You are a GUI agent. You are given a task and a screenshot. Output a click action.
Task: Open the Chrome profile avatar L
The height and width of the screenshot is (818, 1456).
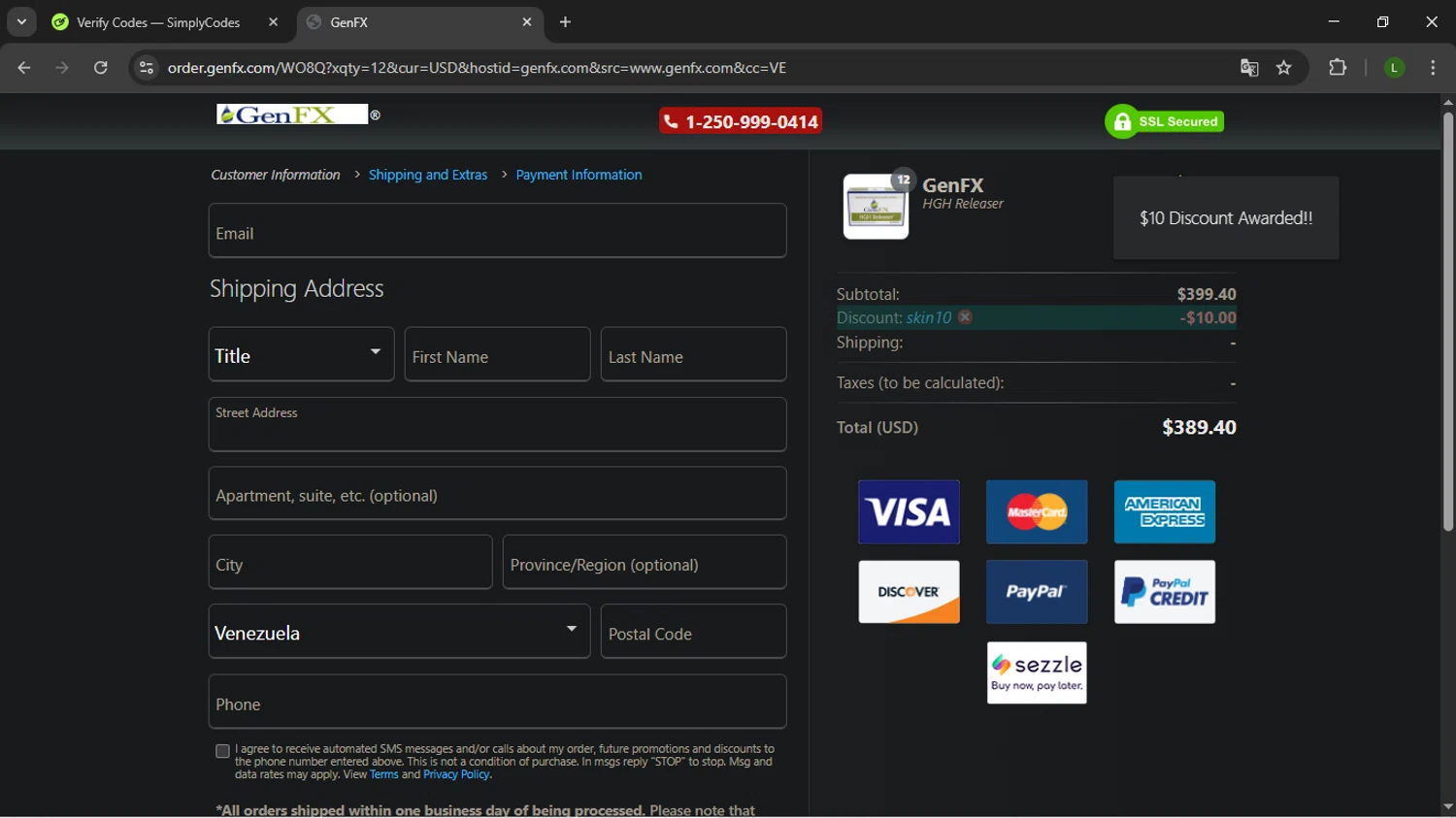1394,68
